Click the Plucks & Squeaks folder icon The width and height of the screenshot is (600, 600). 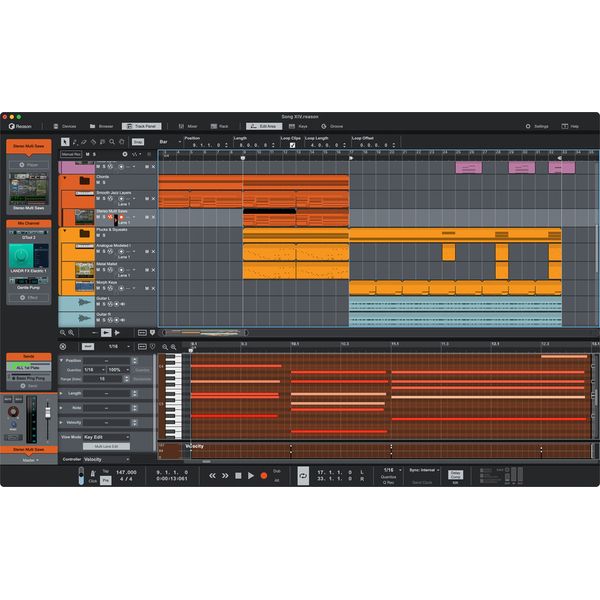tap(85, 233)
